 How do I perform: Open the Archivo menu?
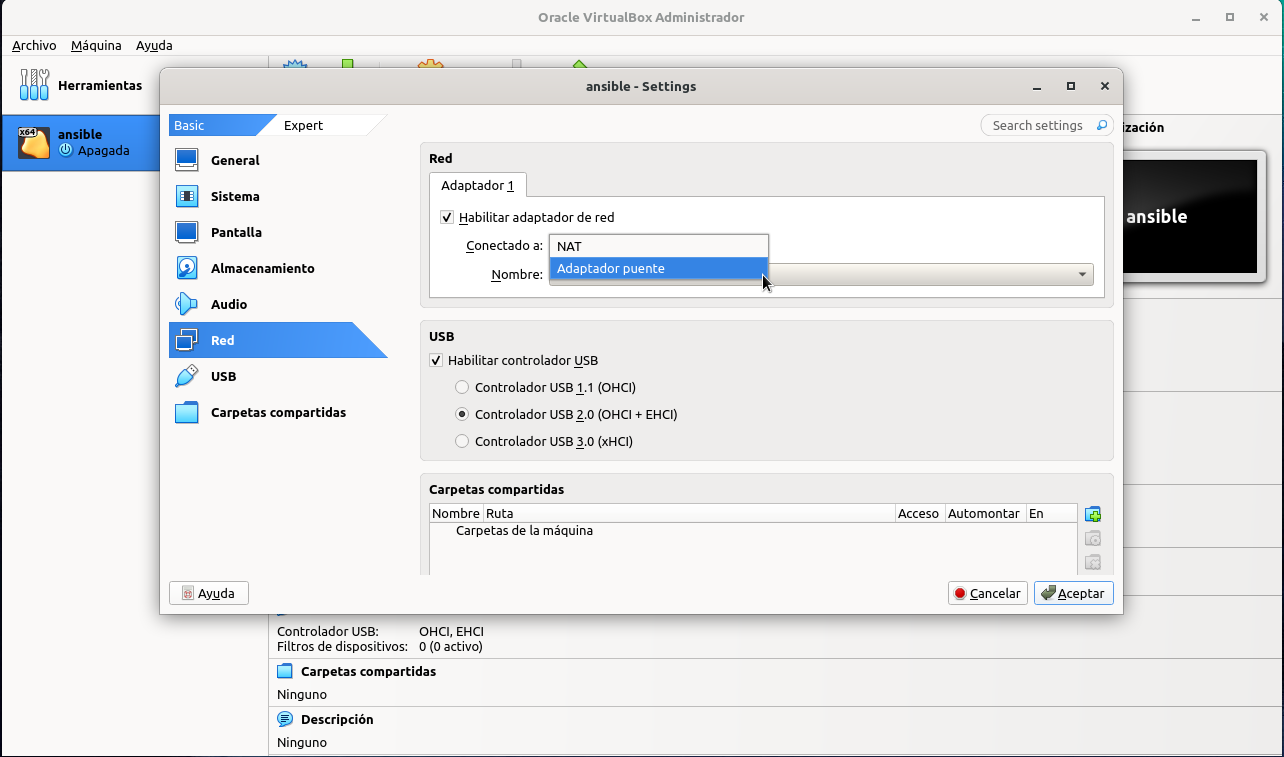pos(34,45)
